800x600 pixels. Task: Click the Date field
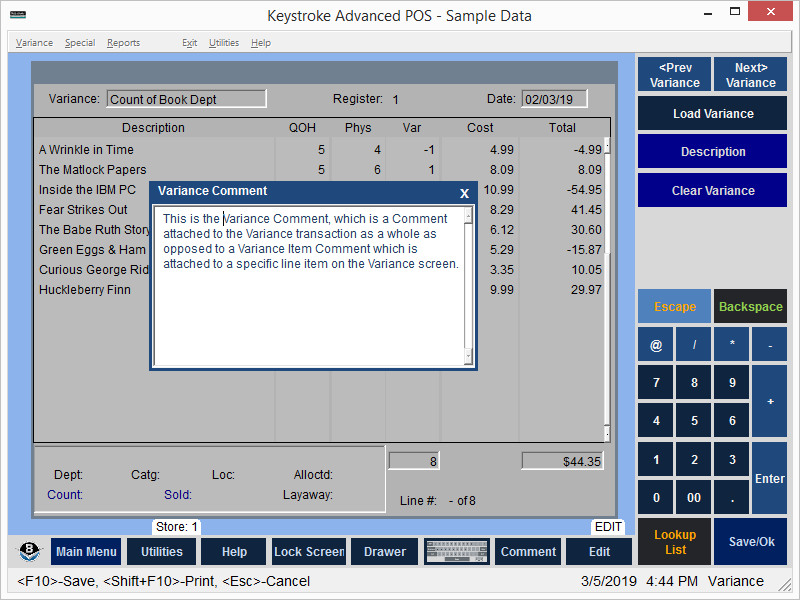554,99
